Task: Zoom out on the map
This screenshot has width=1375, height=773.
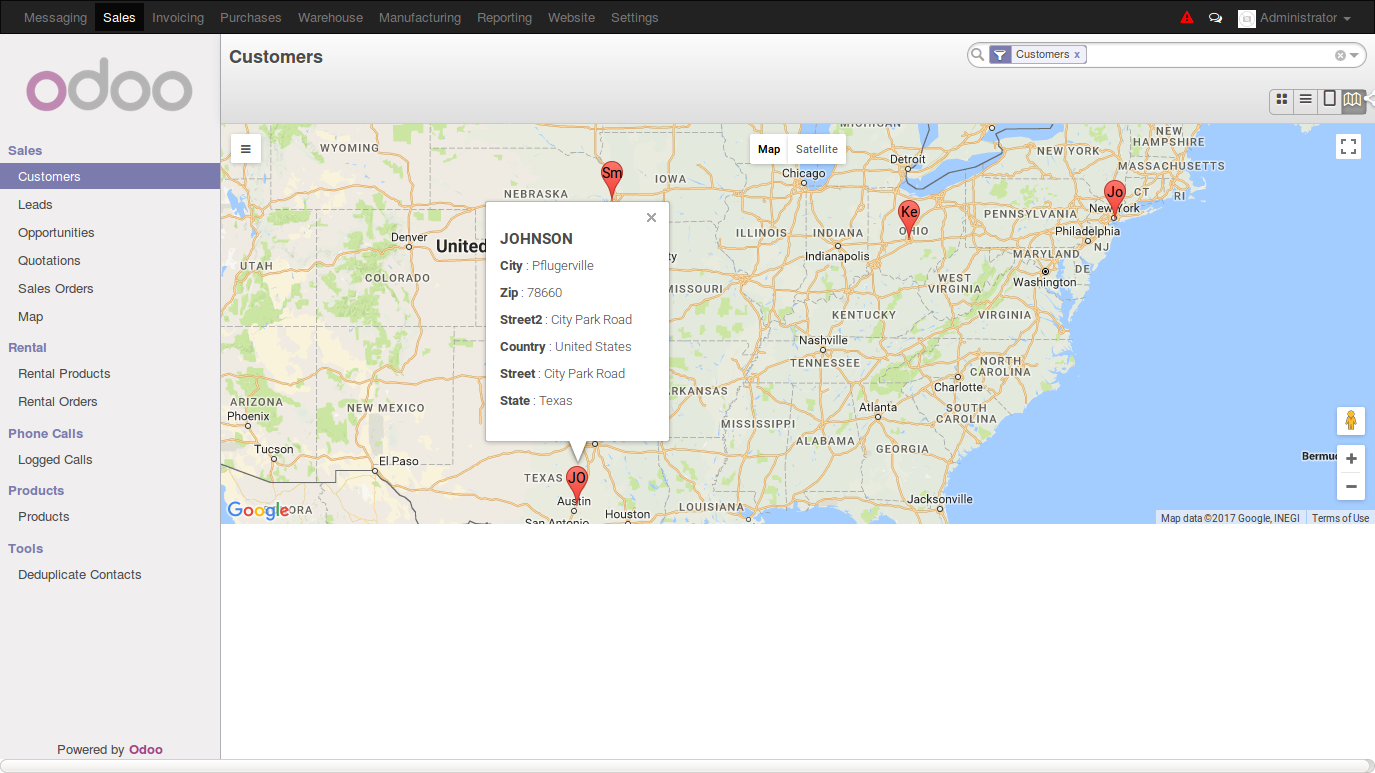Action: (1351, 487)
